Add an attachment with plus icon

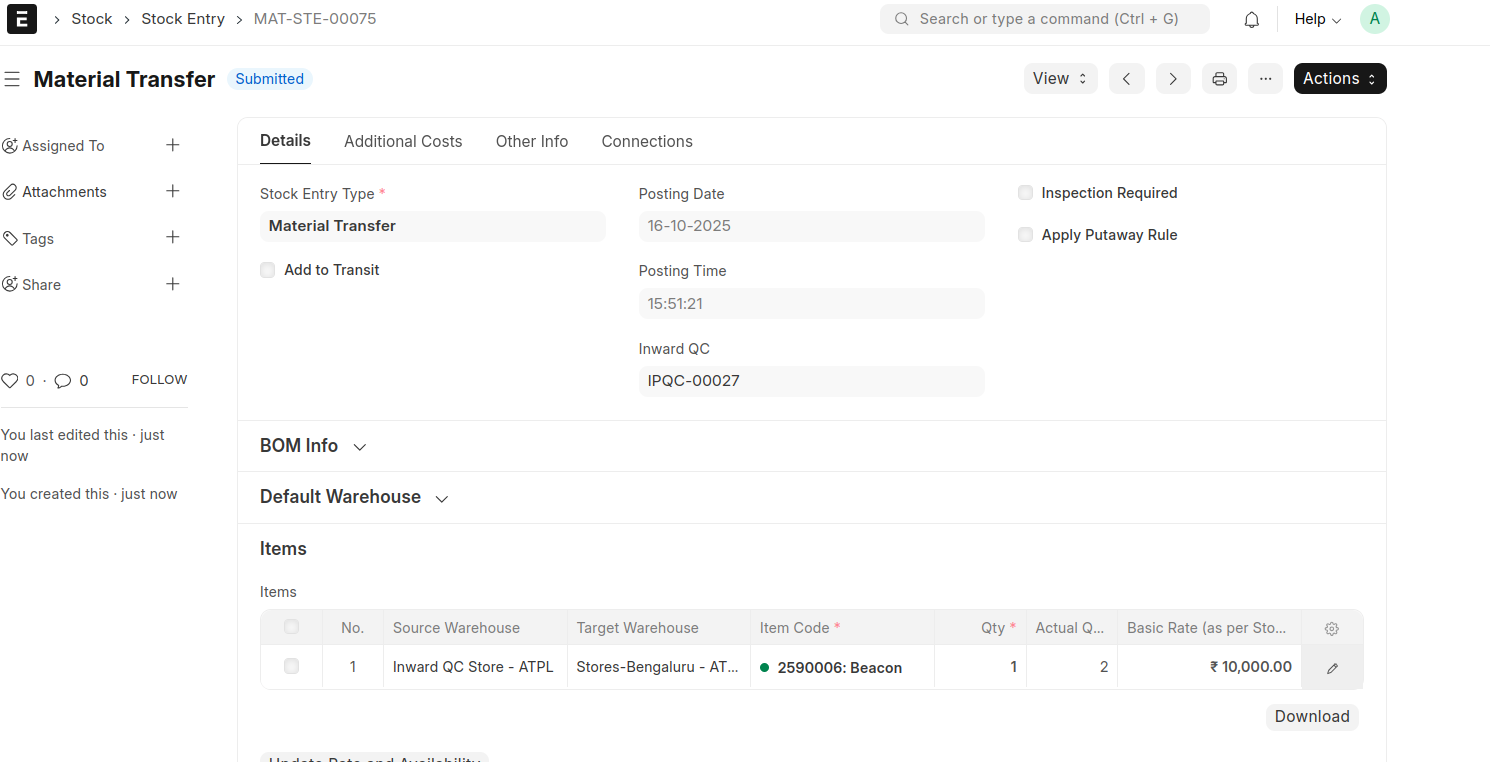point(172,191)
